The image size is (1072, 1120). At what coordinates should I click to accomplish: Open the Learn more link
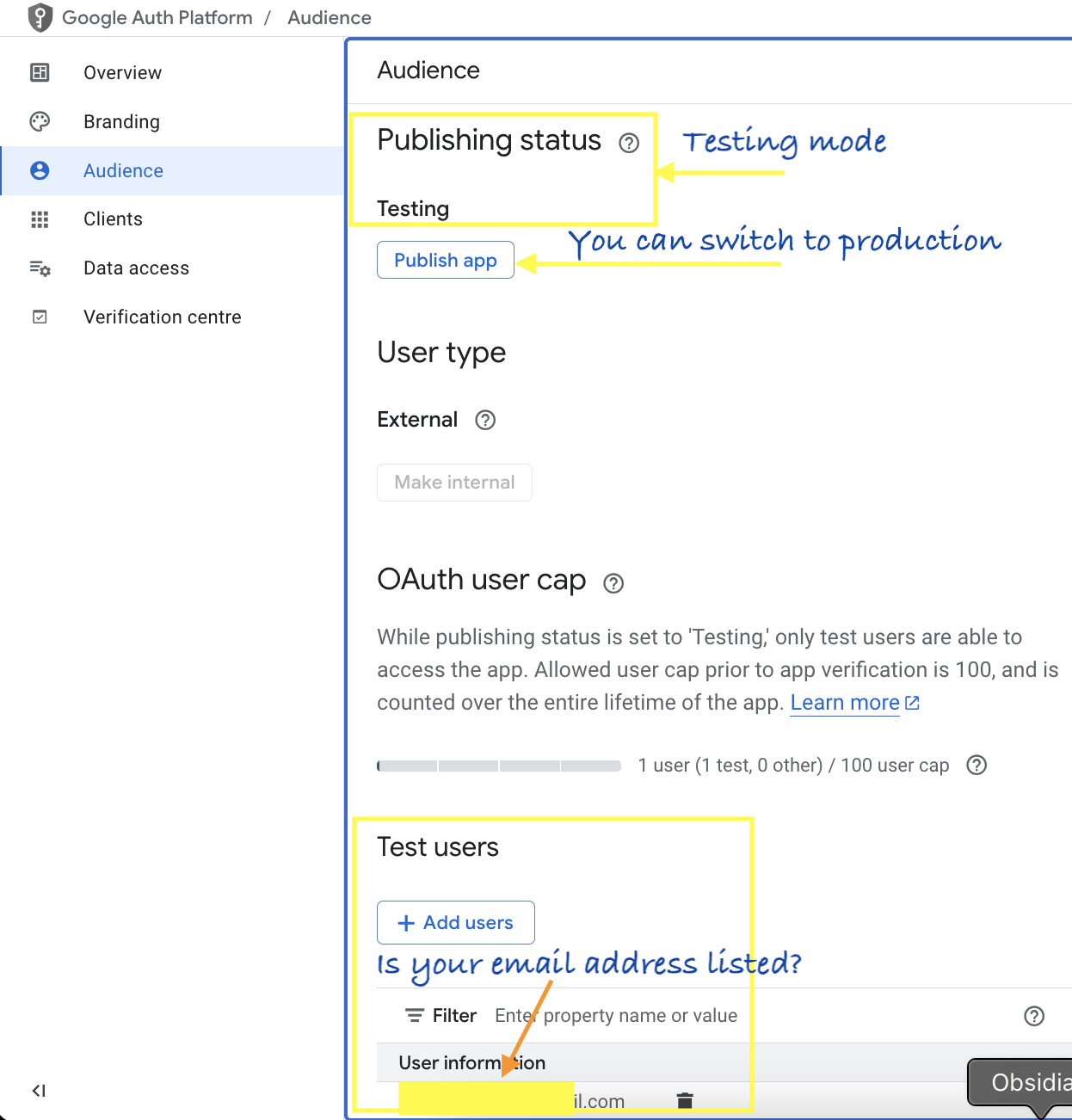point(844,702)
